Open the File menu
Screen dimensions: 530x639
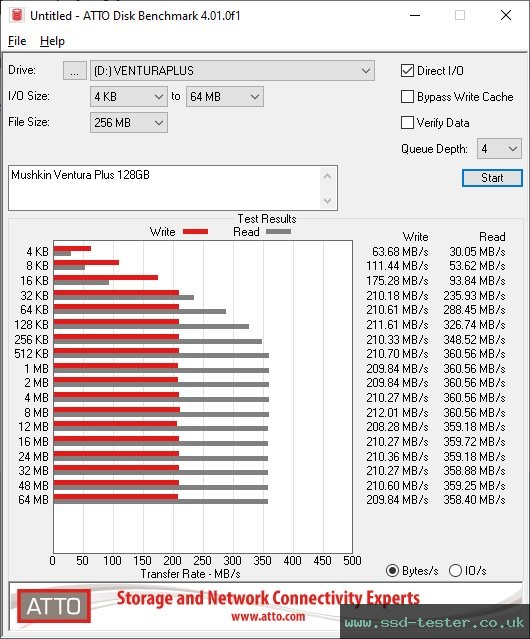17,41
